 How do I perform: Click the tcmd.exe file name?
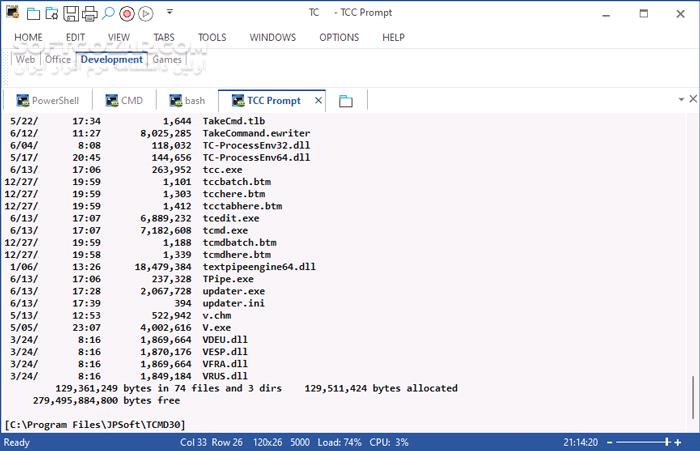[x=225, y=230]
